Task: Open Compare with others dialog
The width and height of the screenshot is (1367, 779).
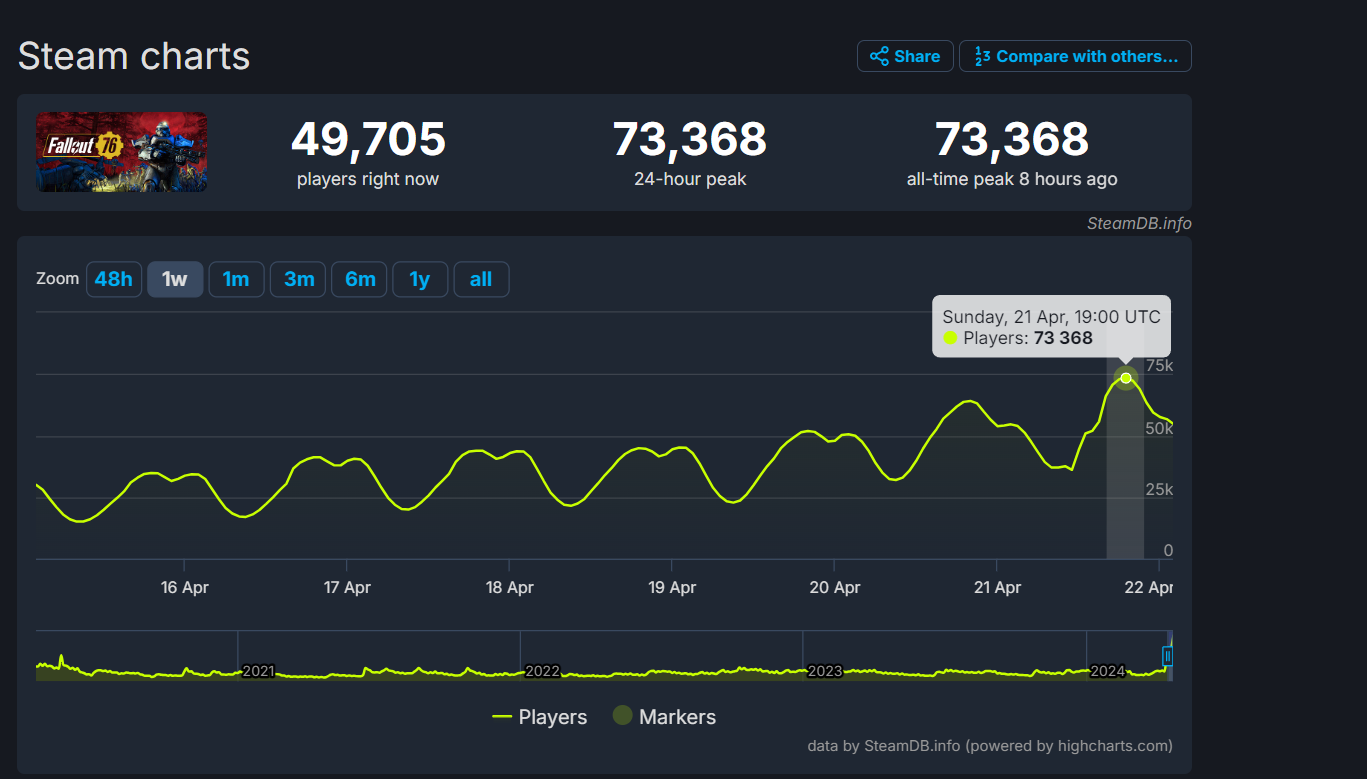Action: click(x=1075, y=56)
